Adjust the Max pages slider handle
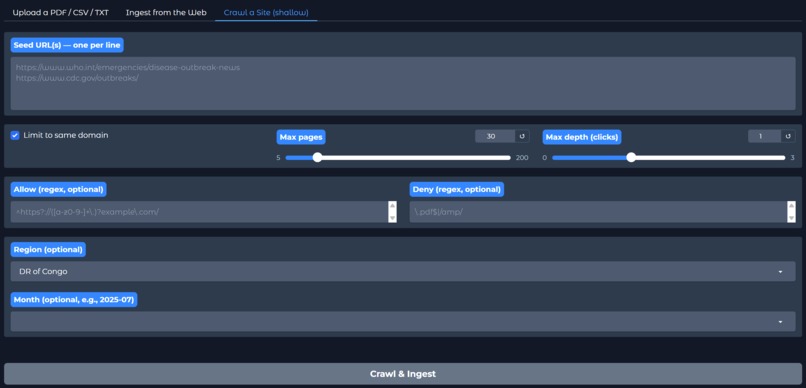This screenshot has width=806, height=388. click(x=317, y=157)
